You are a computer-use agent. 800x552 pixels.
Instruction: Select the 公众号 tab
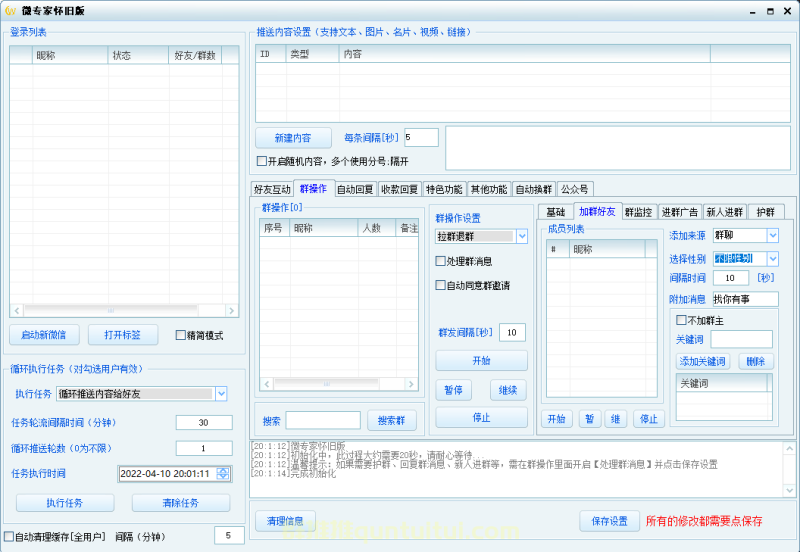pos(574,189)
